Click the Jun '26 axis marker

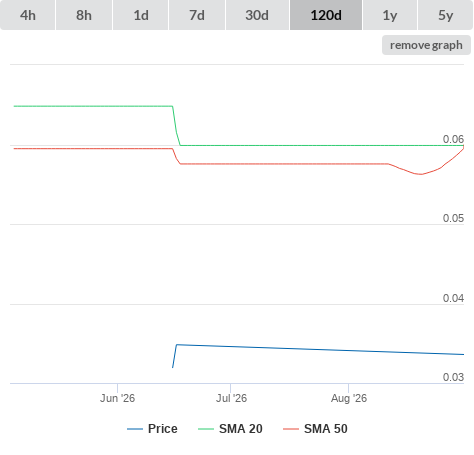[x=117, y=398]
